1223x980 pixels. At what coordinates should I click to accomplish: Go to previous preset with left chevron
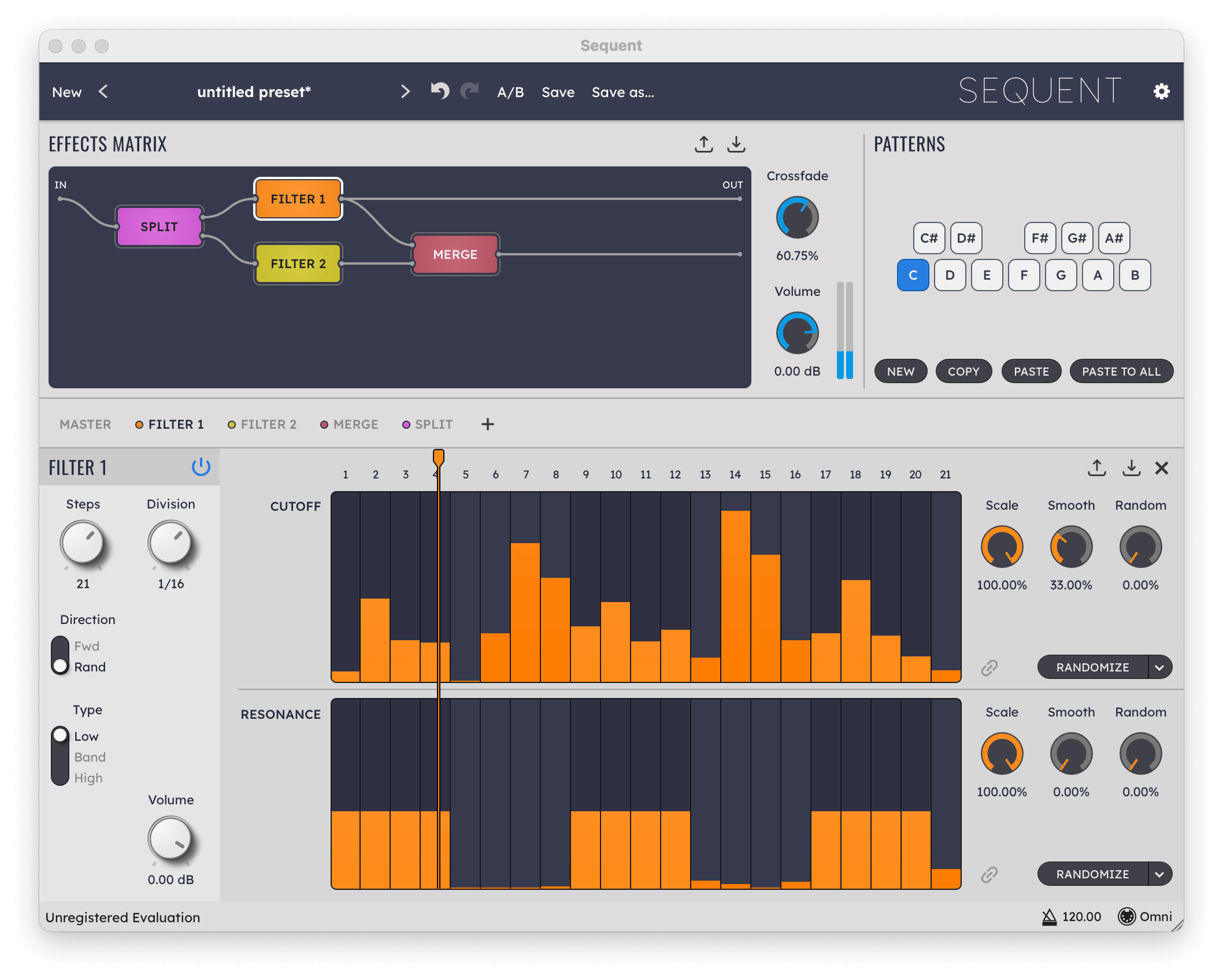103,91
